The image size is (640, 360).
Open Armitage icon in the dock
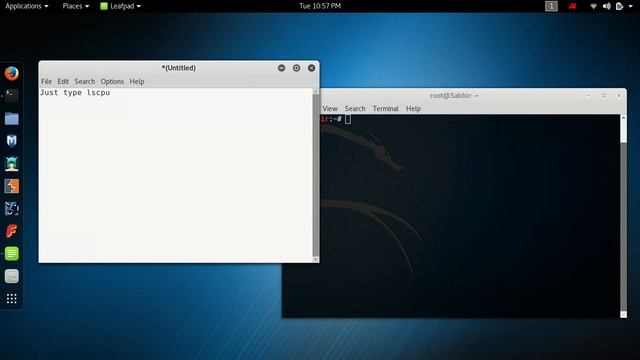[x=11, y=164]
